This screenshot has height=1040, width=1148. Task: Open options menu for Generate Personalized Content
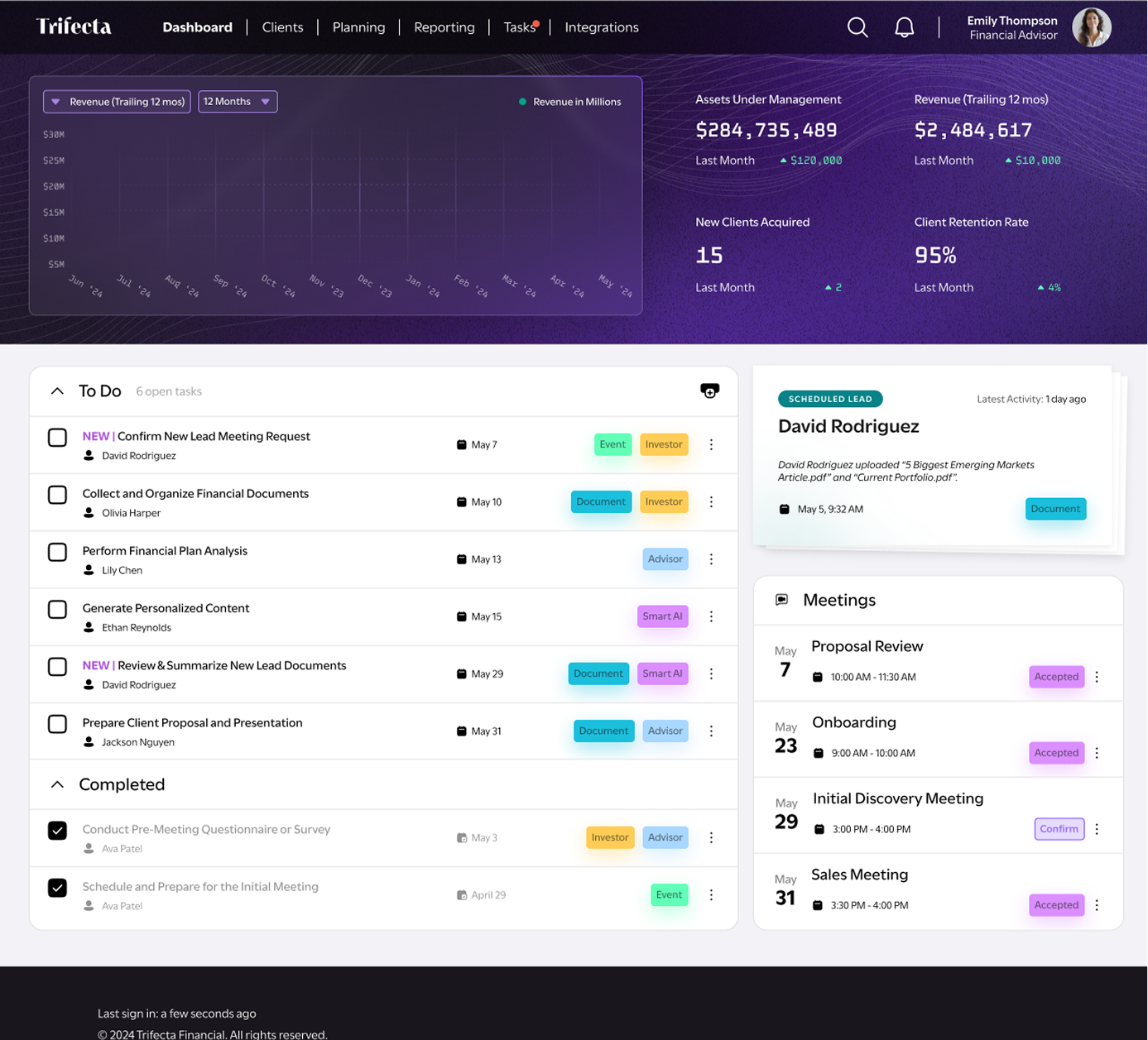[x=711, y=616]
